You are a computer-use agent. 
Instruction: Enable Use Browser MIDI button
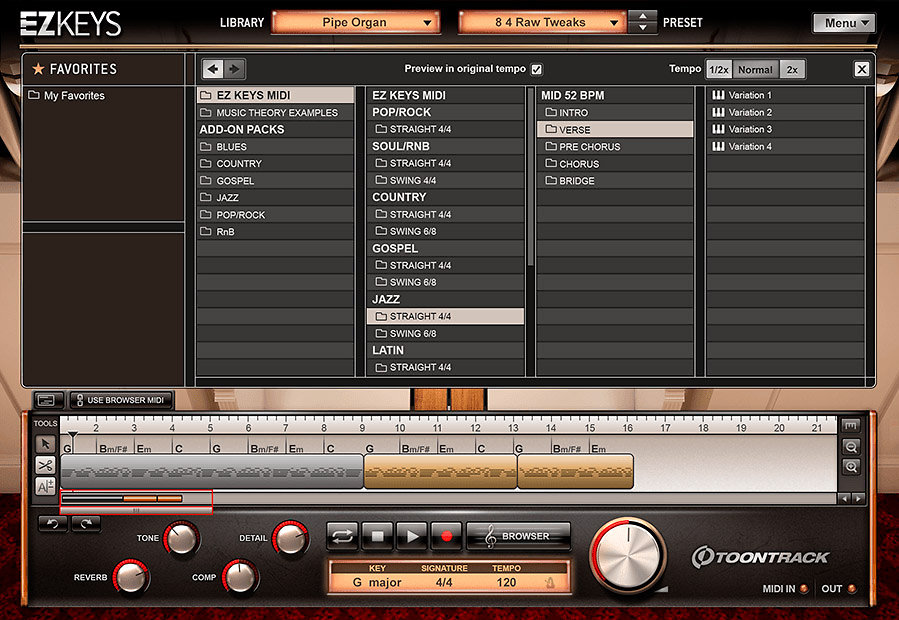click(x=120, y=400)
